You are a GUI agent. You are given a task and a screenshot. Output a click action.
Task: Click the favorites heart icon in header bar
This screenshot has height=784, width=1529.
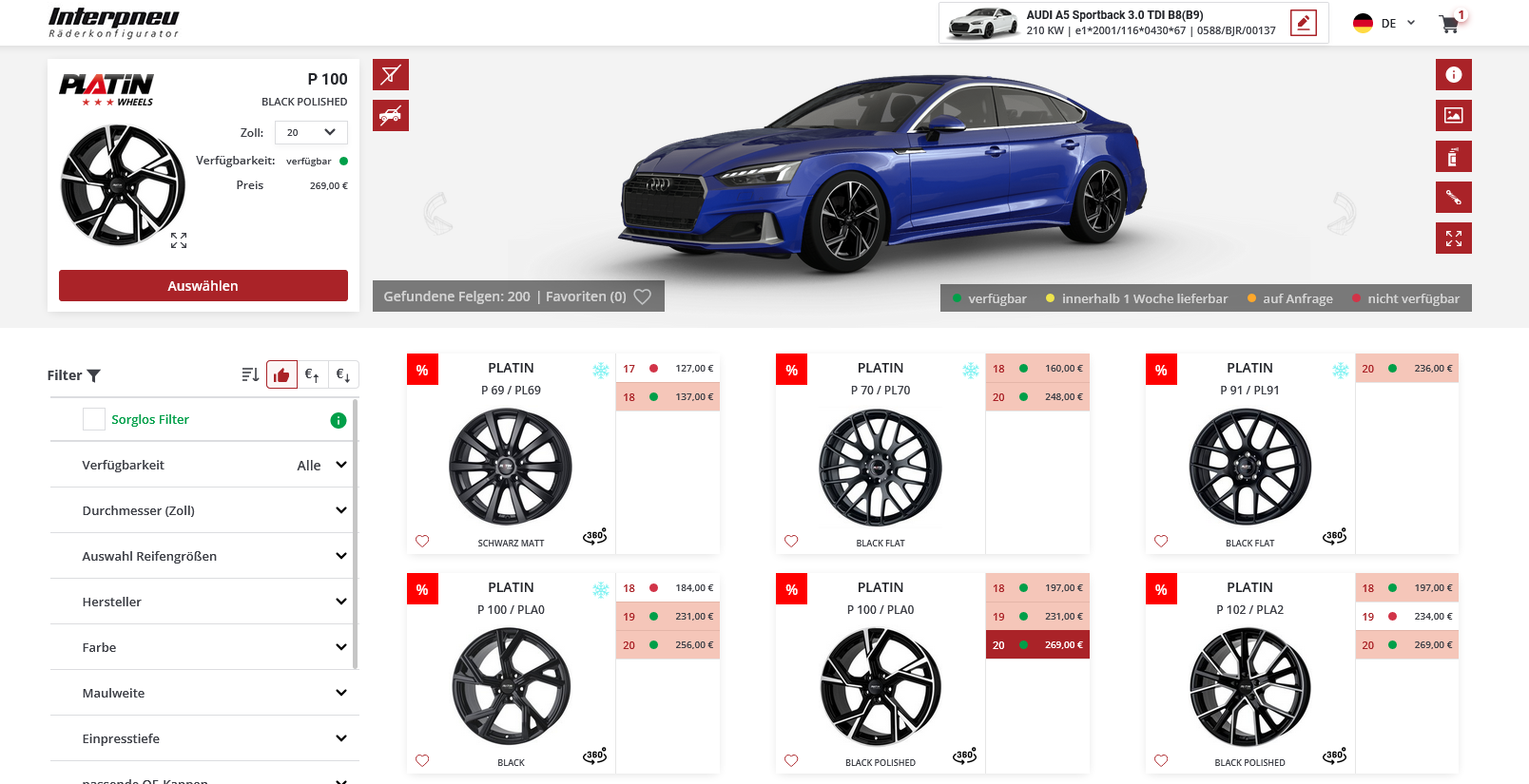[643, 296]
